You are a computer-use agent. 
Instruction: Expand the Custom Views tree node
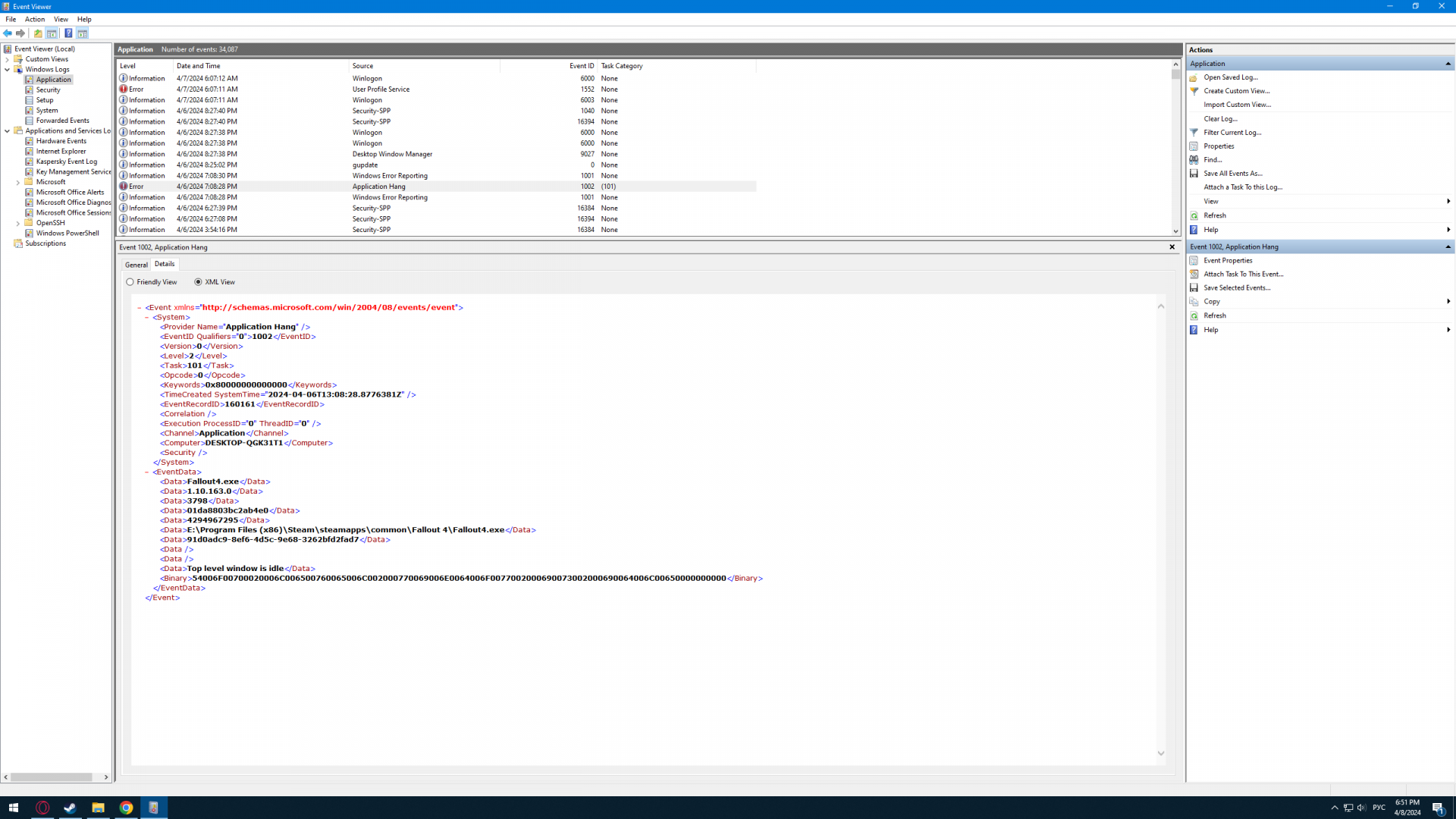(8, 59)
